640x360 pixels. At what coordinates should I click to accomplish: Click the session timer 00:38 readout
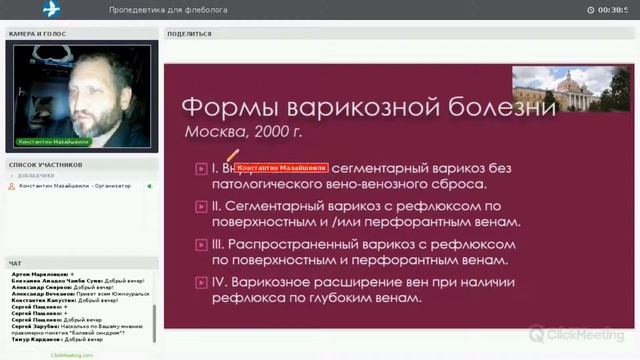pyautogui.click(x=613, y=10)
